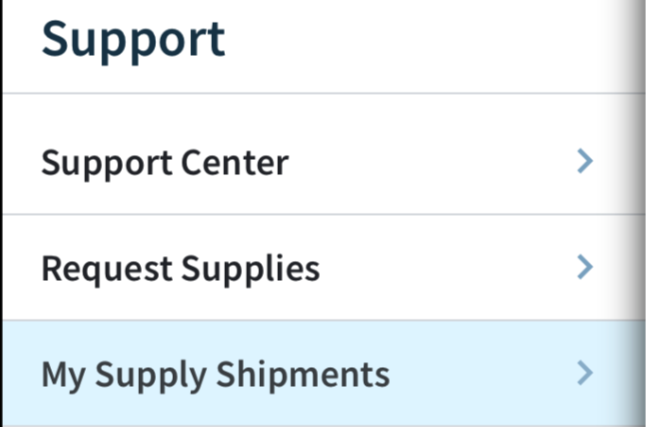Click the "Support Center" text label
The image size is (649, 427).
click(x=165, y=162)
